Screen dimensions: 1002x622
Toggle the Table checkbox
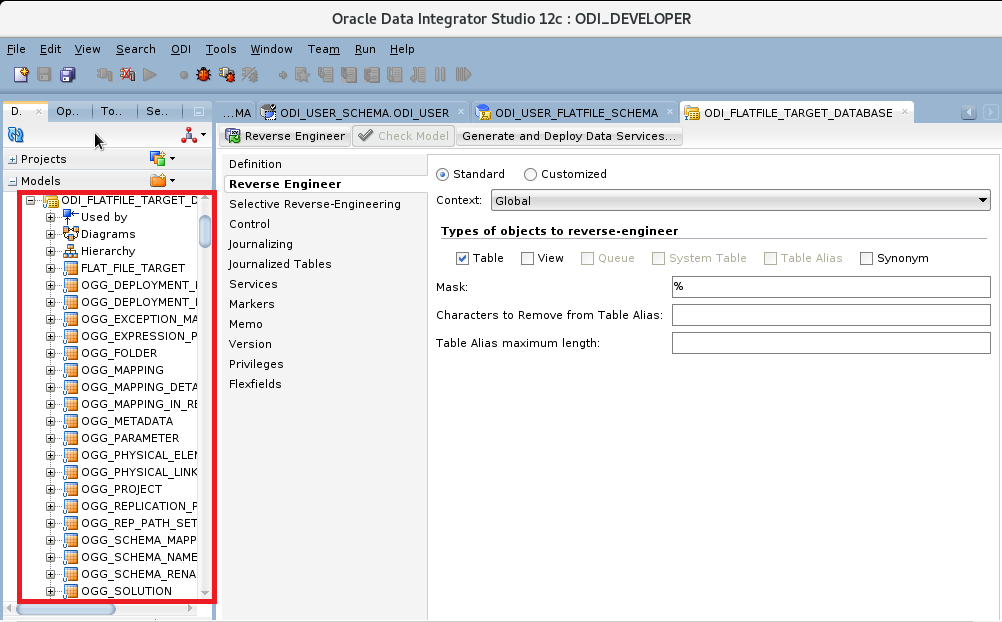[x=463, y=258]
